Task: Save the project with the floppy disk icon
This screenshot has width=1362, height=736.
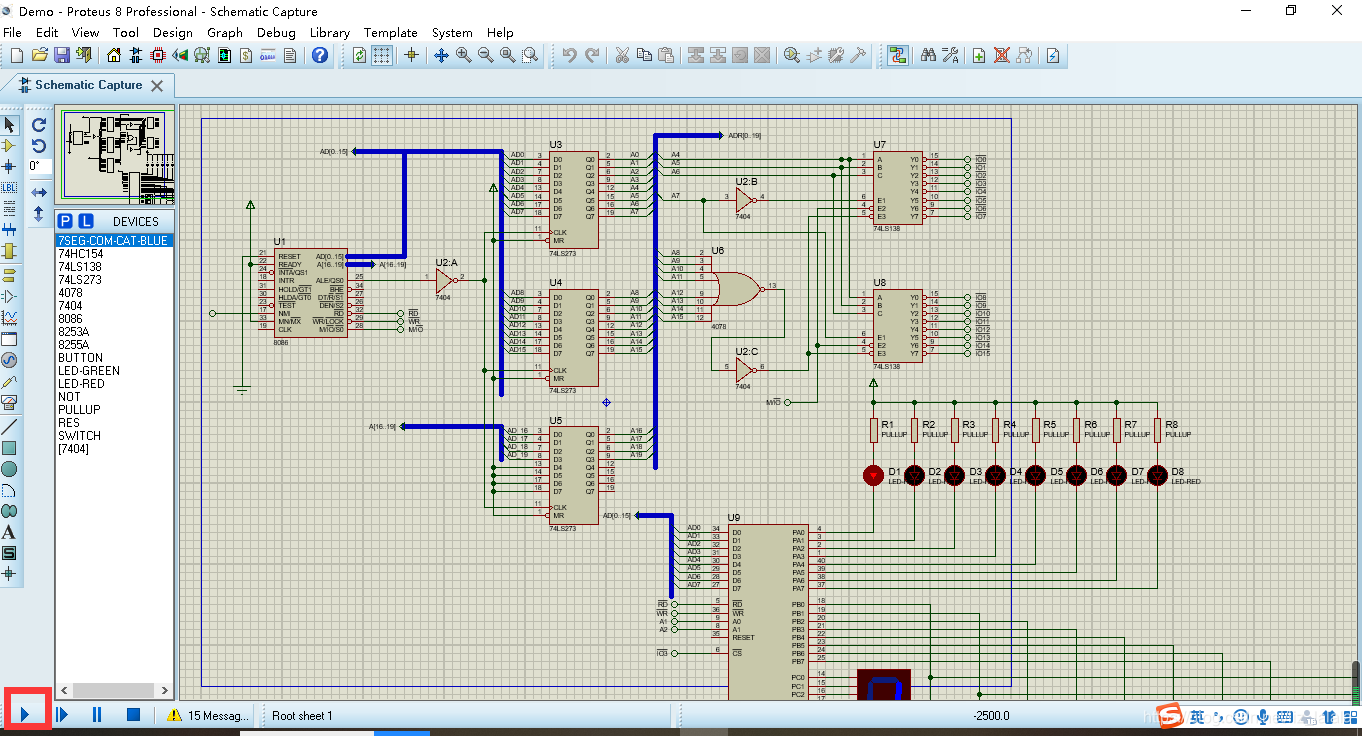Action: pos(62,55)
